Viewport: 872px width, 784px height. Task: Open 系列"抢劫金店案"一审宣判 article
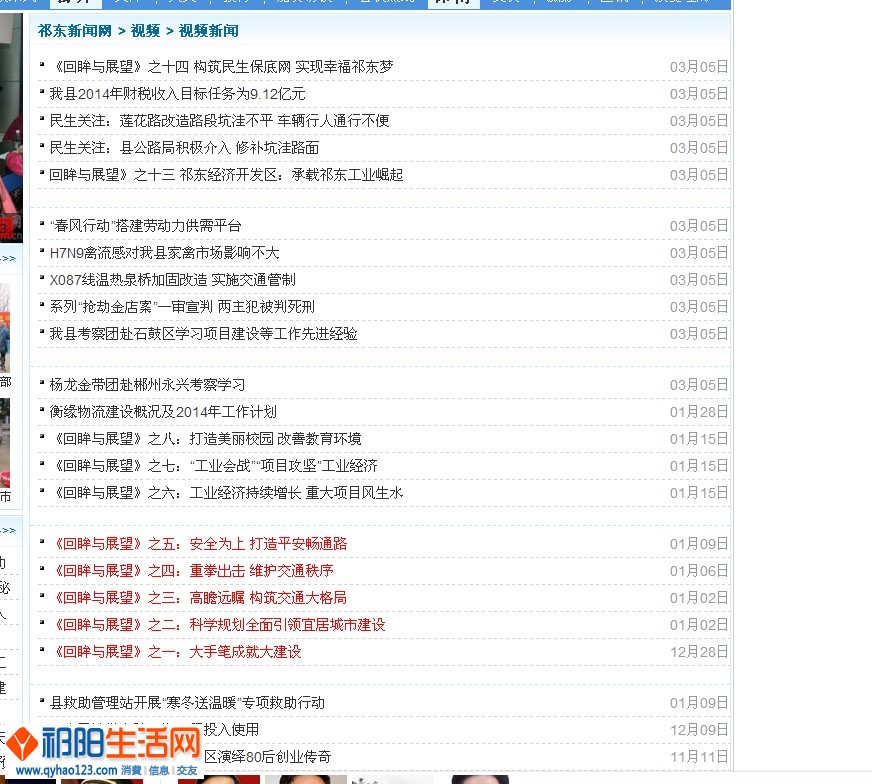[182, 307]
